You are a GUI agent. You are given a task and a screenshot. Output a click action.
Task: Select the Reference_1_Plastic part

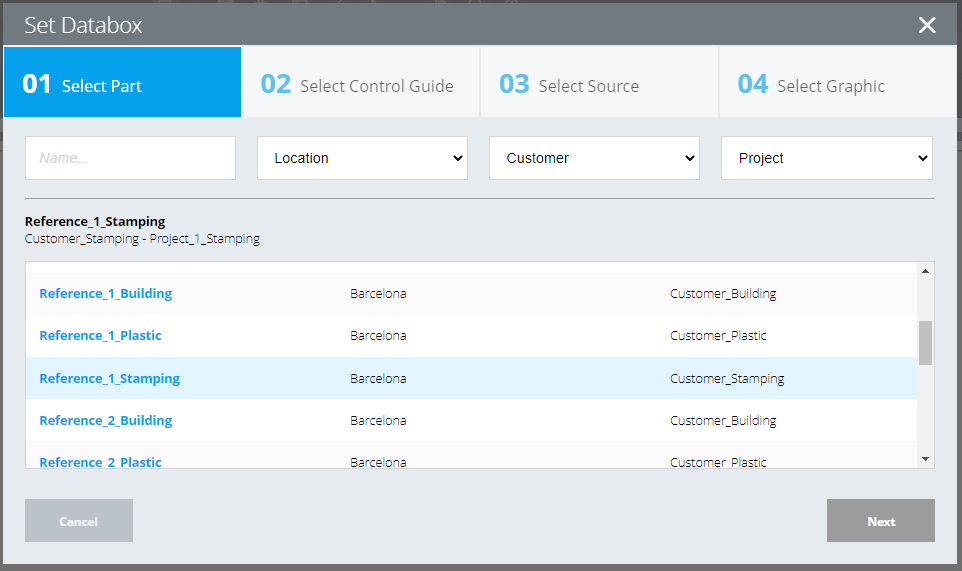click(x=100, y=335)
